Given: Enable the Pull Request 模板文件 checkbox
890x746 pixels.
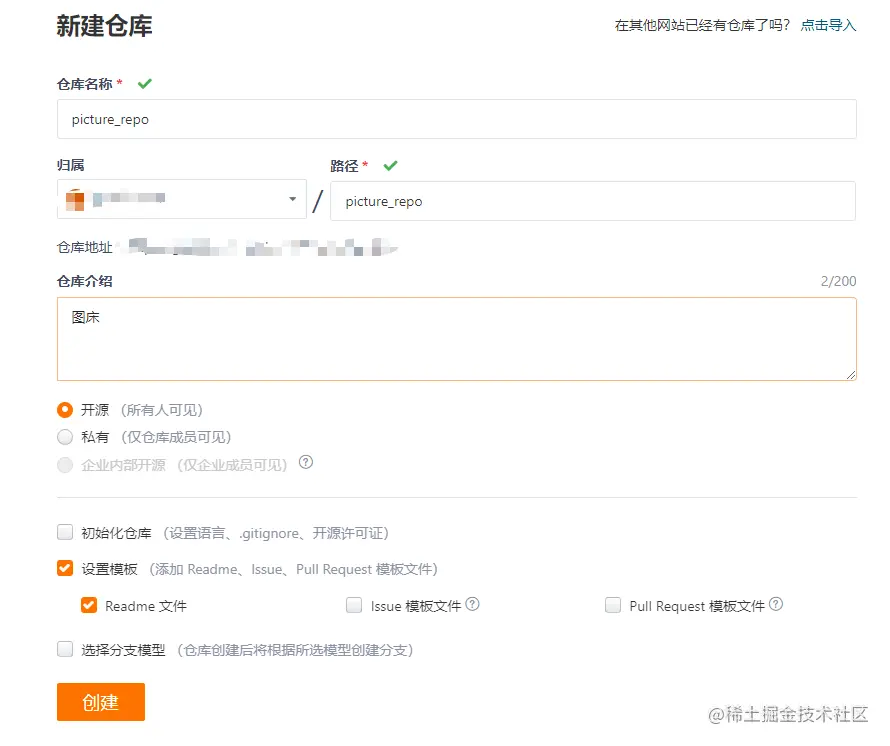Looking at the screenshot, I should coord(613,605).
